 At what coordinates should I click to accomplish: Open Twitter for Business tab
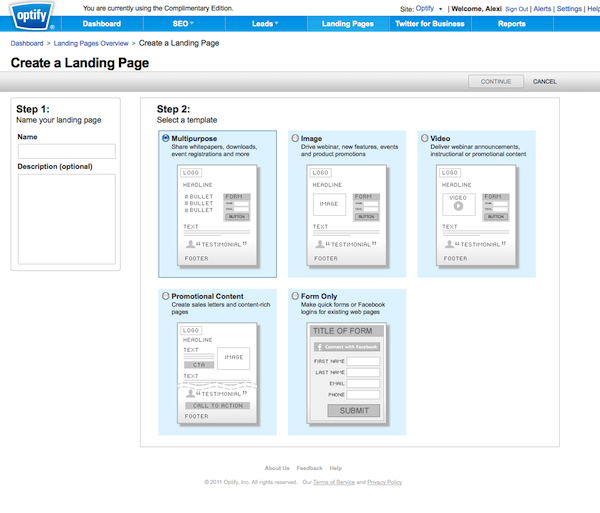click(430, 24)
